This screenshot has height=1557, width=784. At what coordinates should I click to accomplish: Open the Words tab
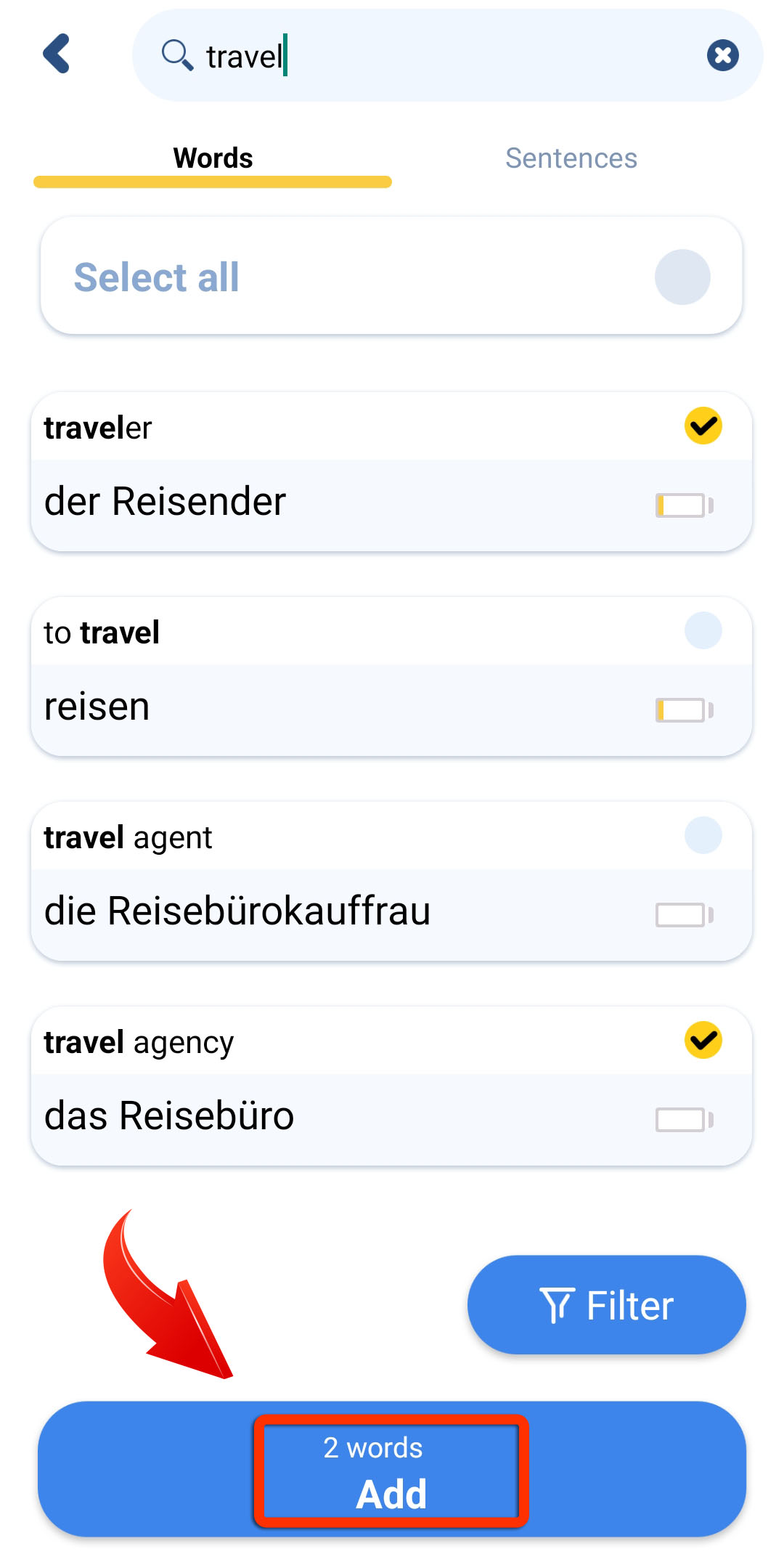(x=213, y=158)
